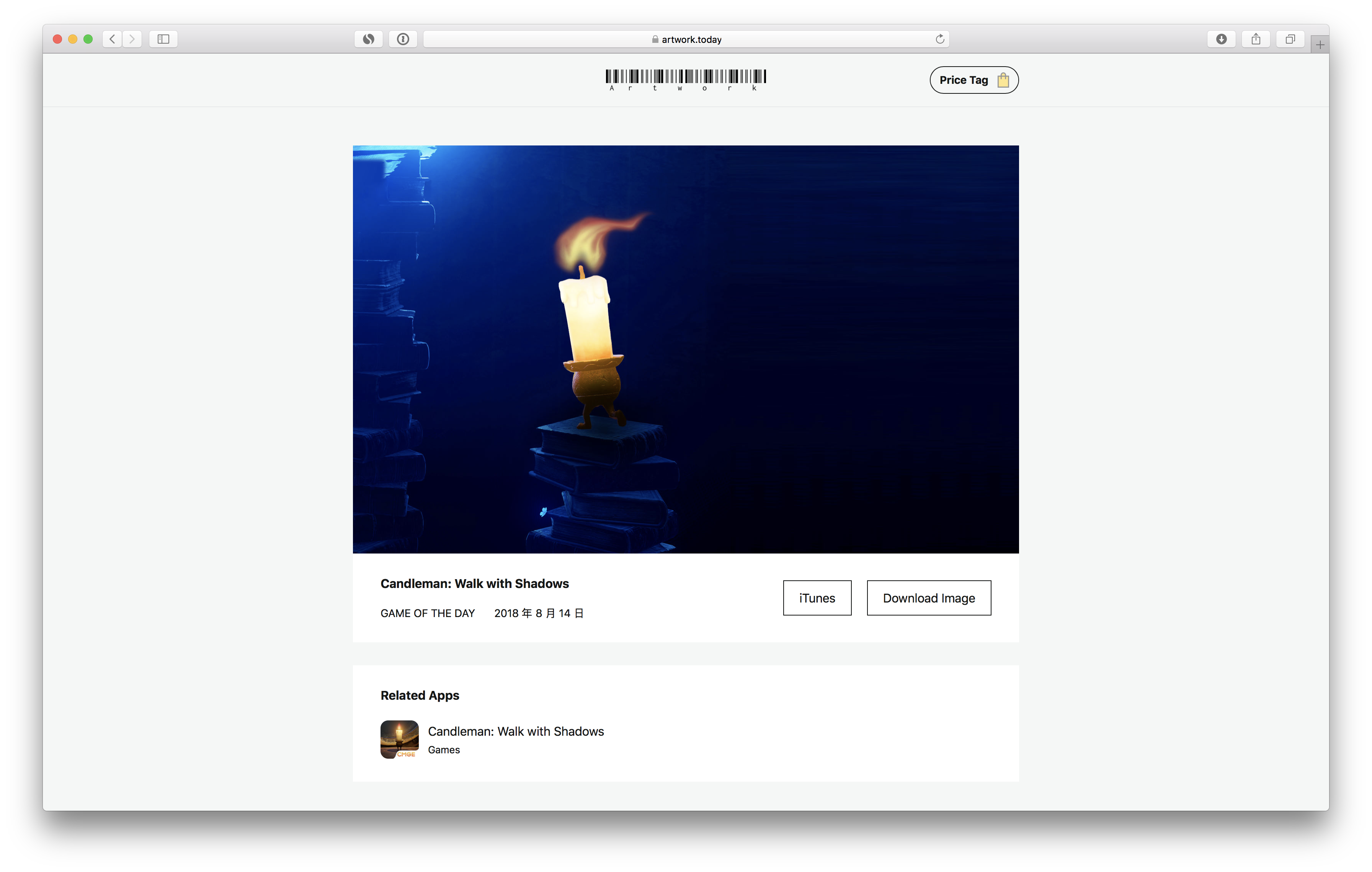Click Download Image button

pos(928,598)
